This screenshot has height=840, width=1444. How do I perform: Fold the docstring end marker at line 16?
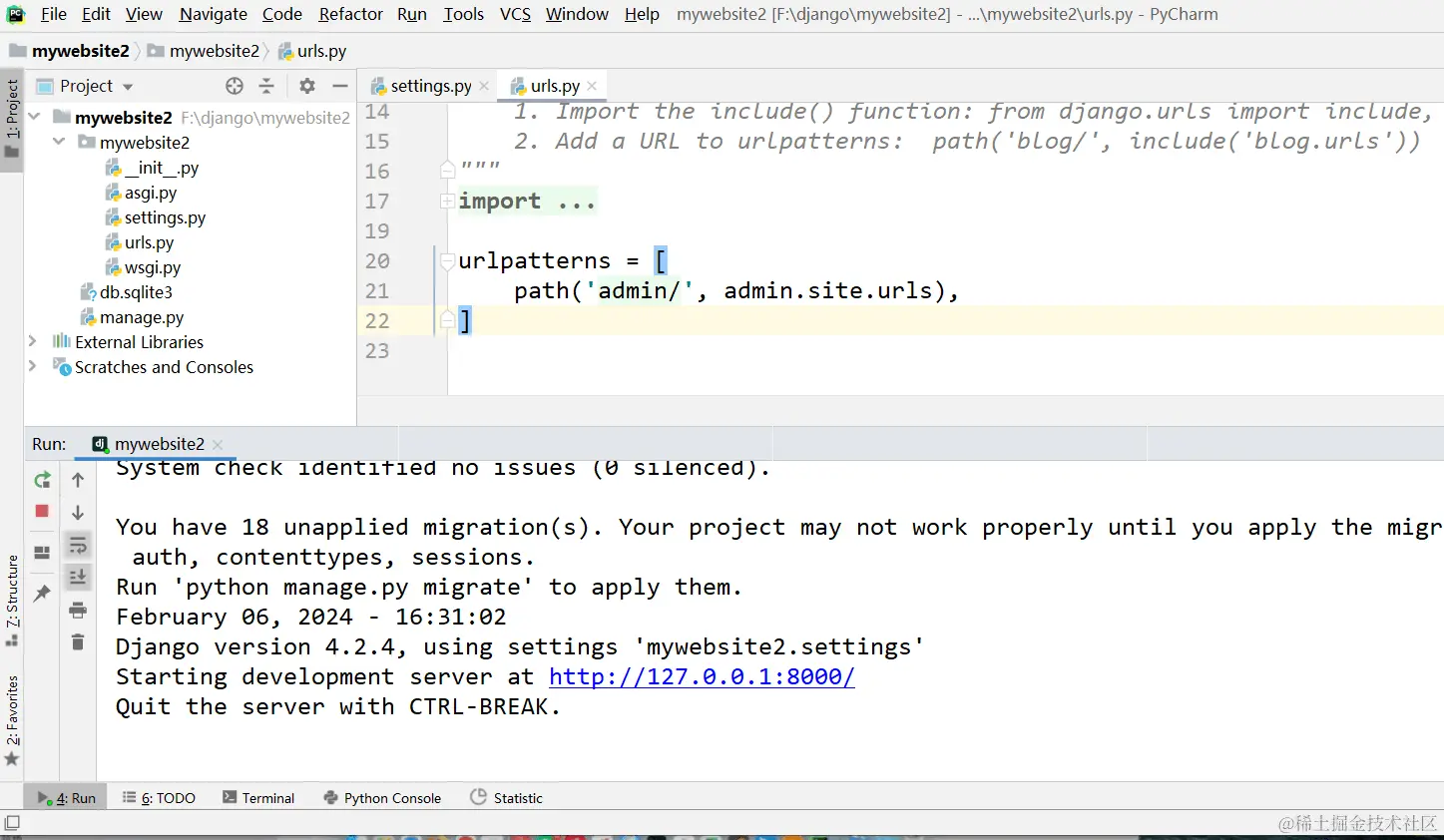click(447, 171)
